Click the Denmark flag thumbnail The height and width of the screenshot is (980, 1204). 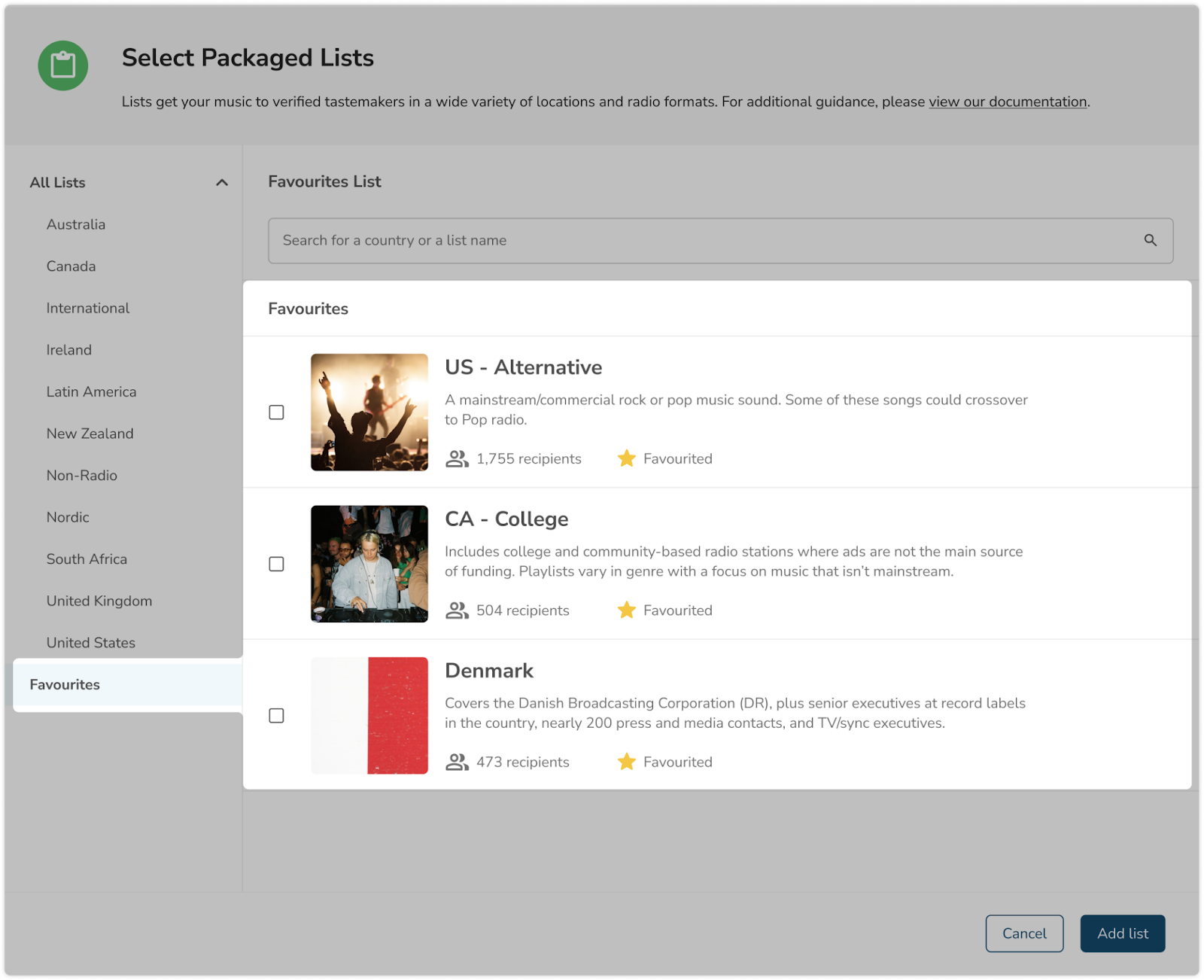coord(369,716)
